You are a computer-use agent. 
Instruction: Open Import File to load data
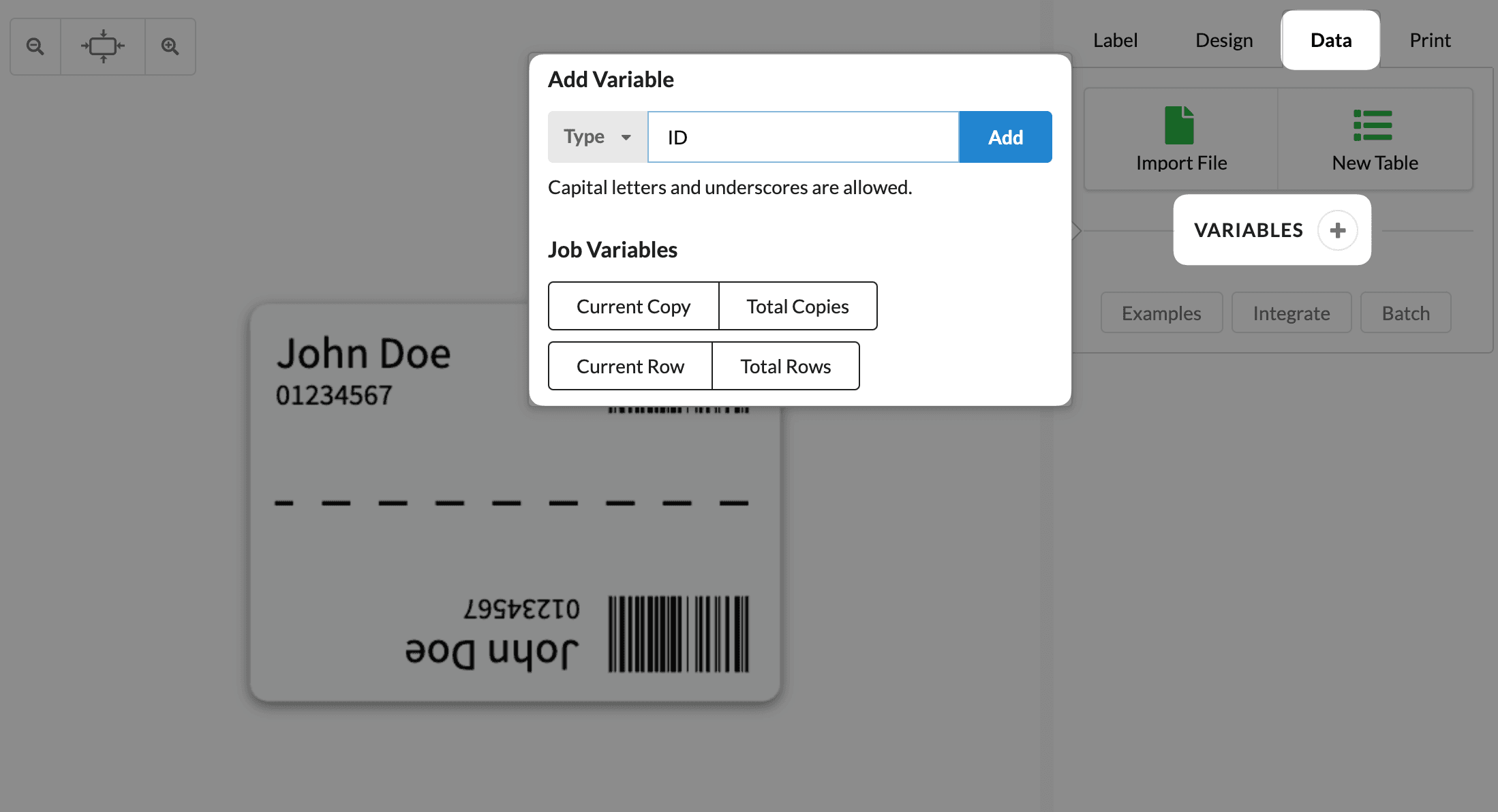(x=1180, y=138)
